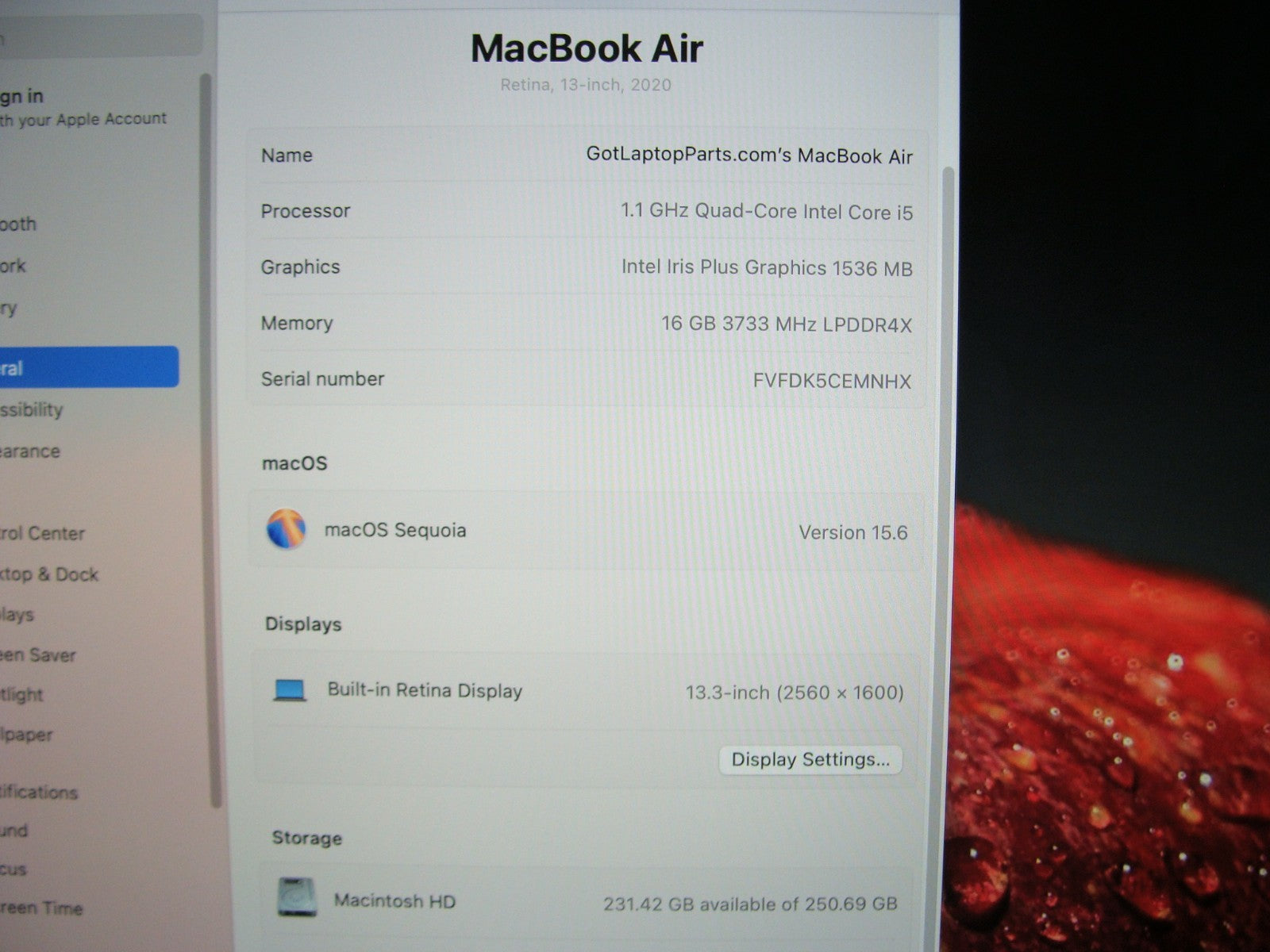Open Network settings in the sidebar

point(14,266)
